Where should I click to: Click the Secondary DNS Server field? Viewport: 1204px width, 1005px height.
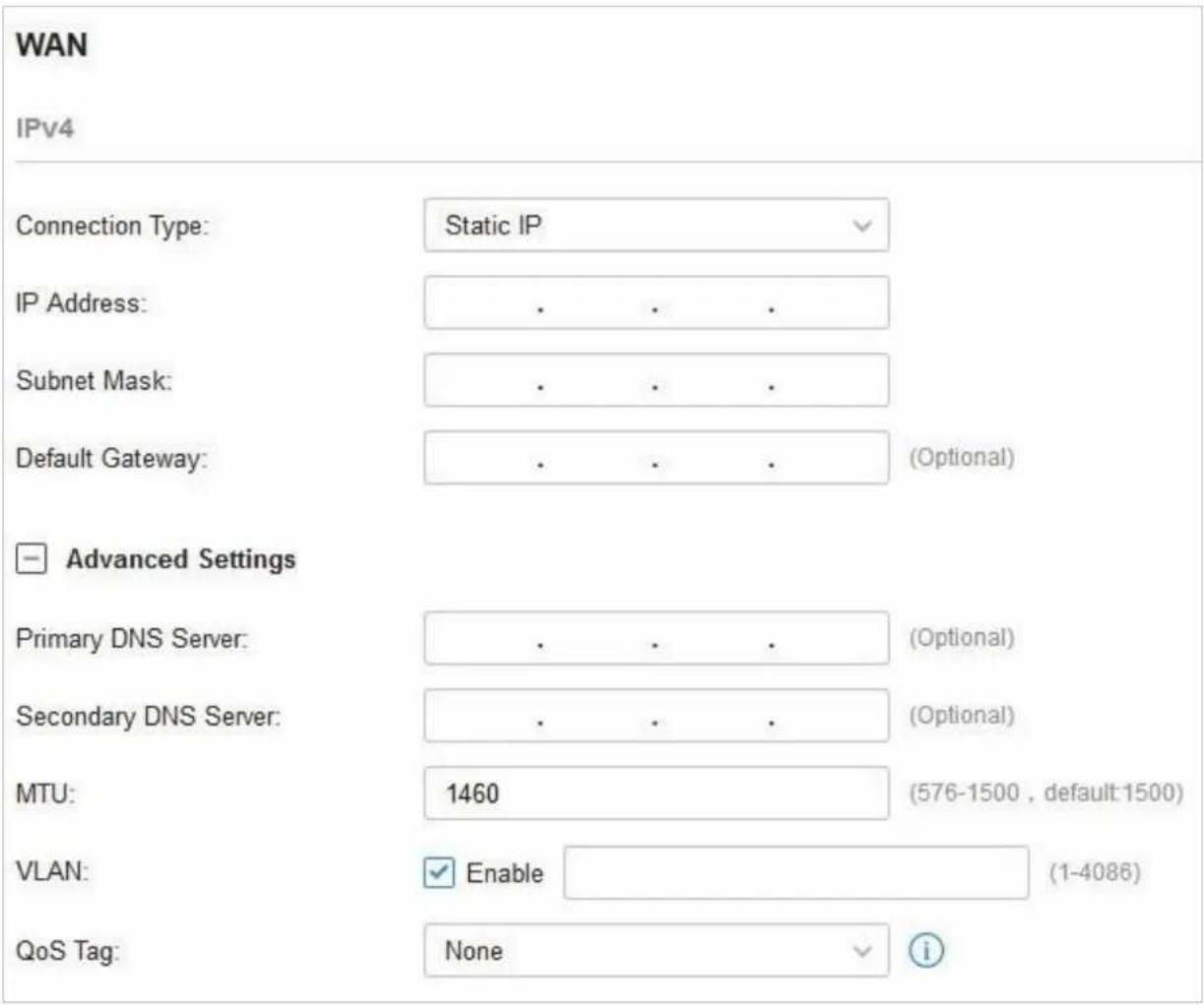(656, 716)
